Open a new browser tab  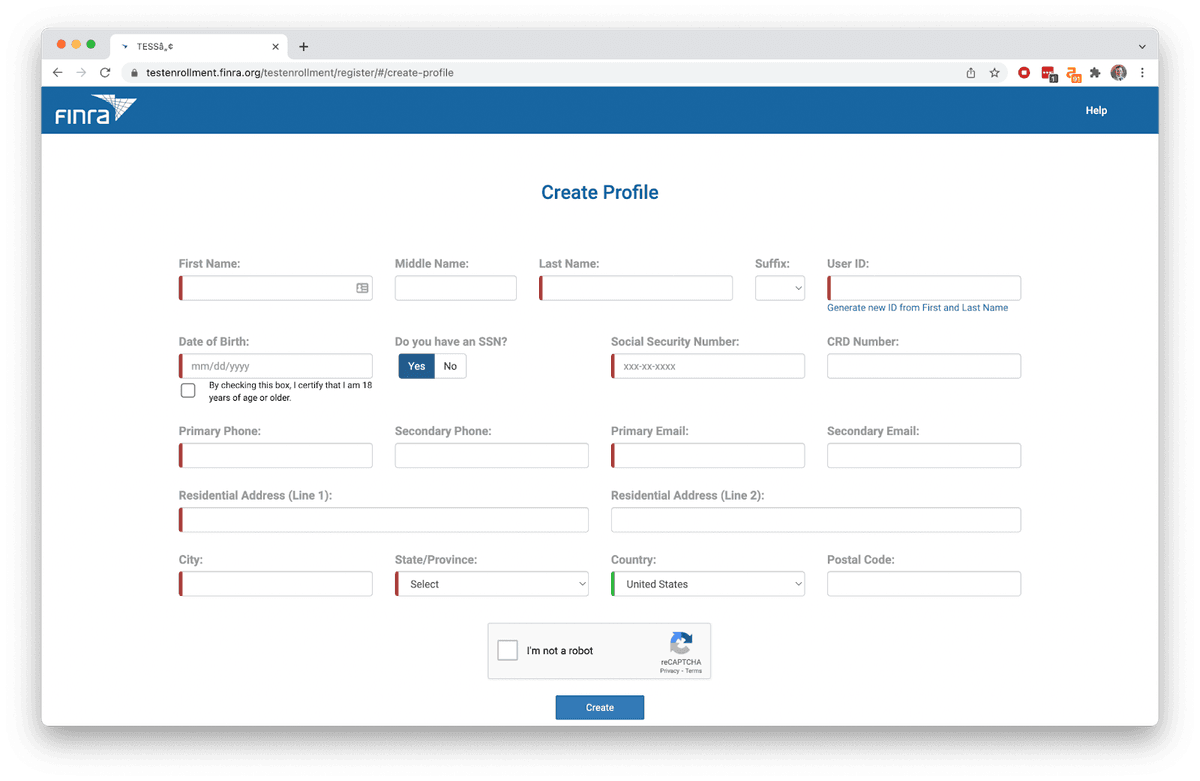coord(304,46)
